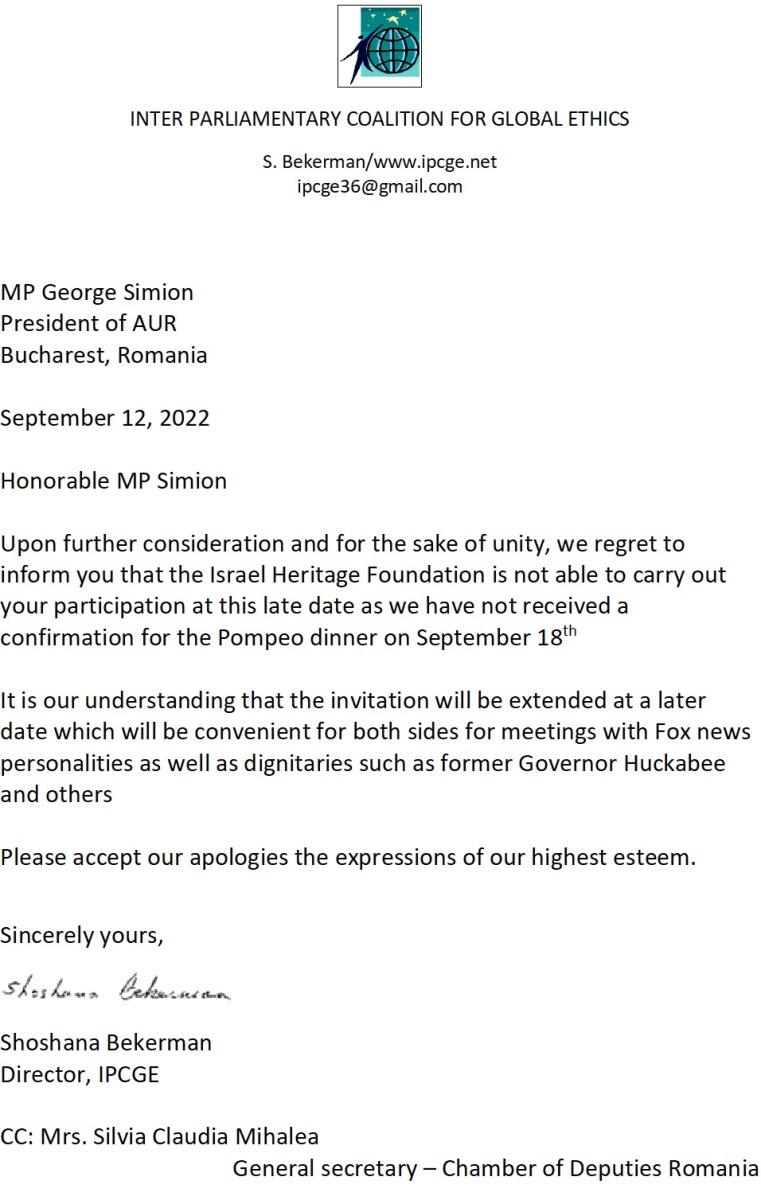Image resolution: width=761 pixels, height=1200 pixels.
Task: Click the General secretary Chamber of Deputies line
Action: tap(496, 1168)
